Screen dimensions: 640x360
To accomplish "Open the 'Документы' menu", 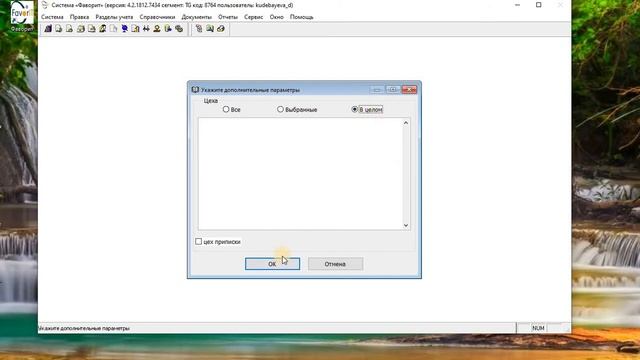I will [197, 17].
